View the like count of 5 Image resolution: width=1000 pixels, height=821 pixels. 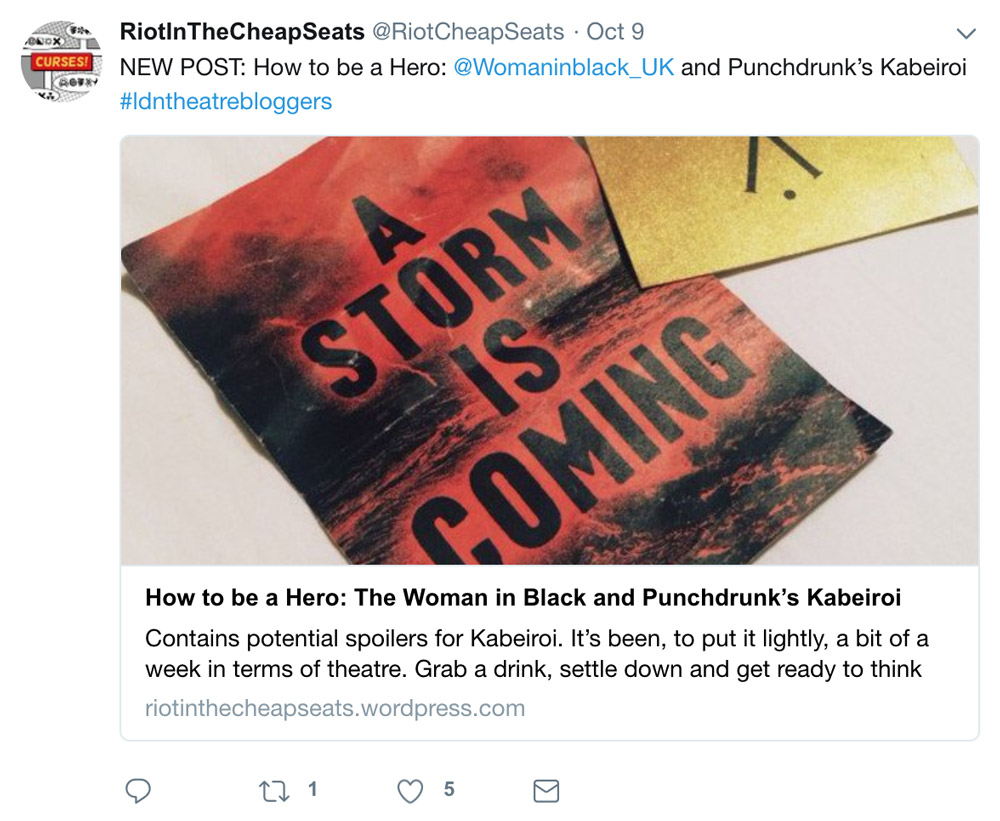(x=449, y=790)
